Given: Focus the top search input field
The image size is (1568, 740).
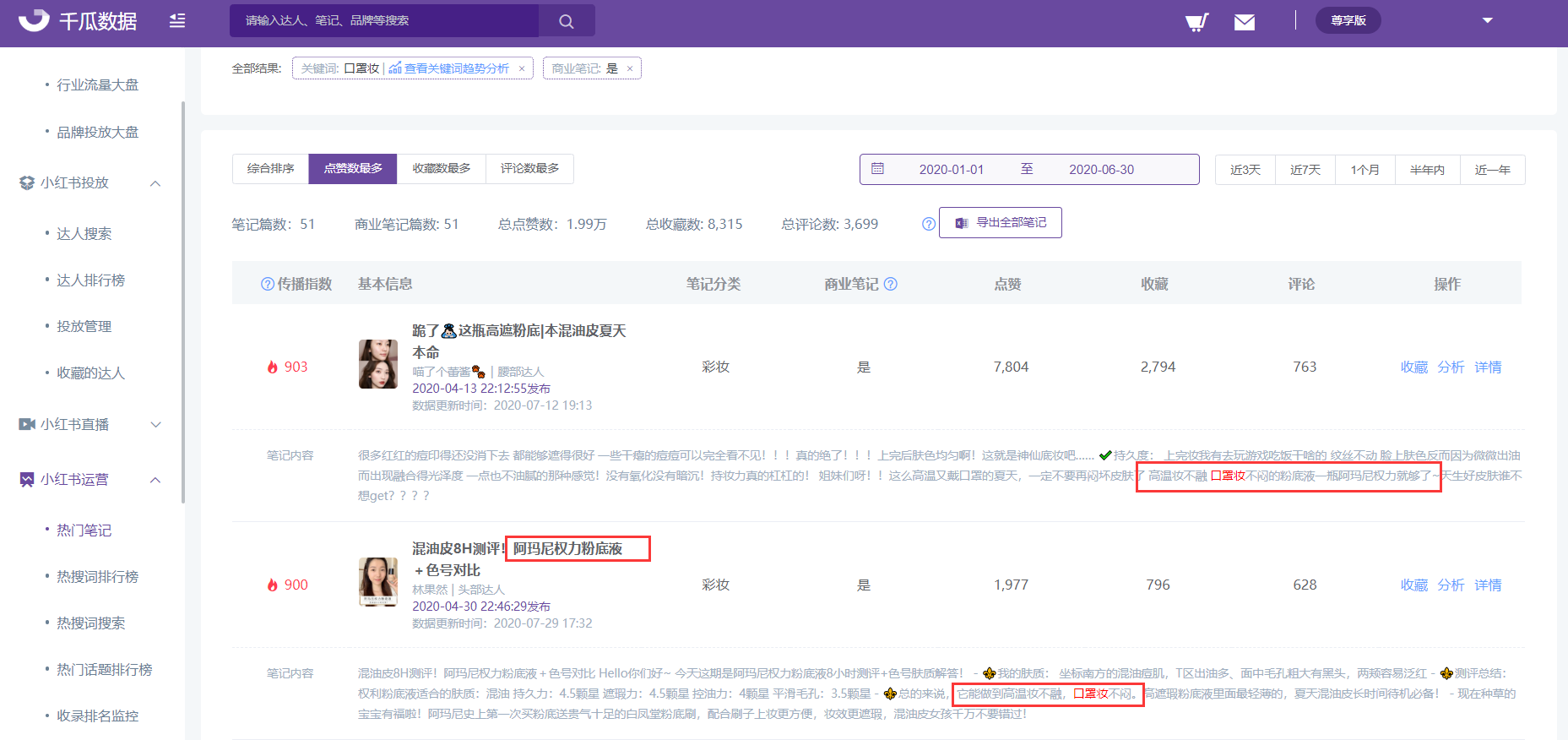Looking at the screenshot, I should tap(384, 20).
